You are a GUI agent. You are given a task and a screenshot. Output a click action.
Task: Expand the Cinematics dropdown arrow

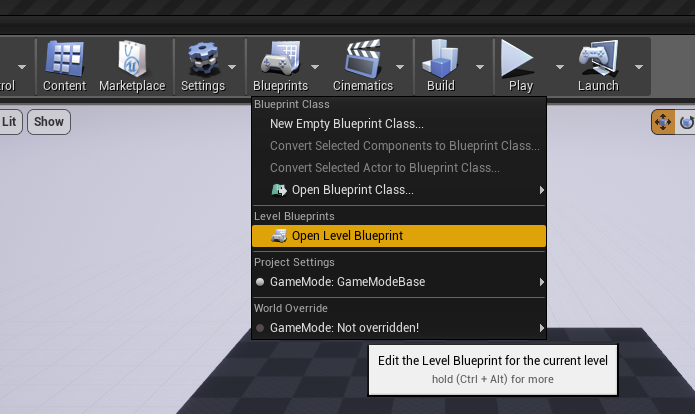tap(400, 67)
